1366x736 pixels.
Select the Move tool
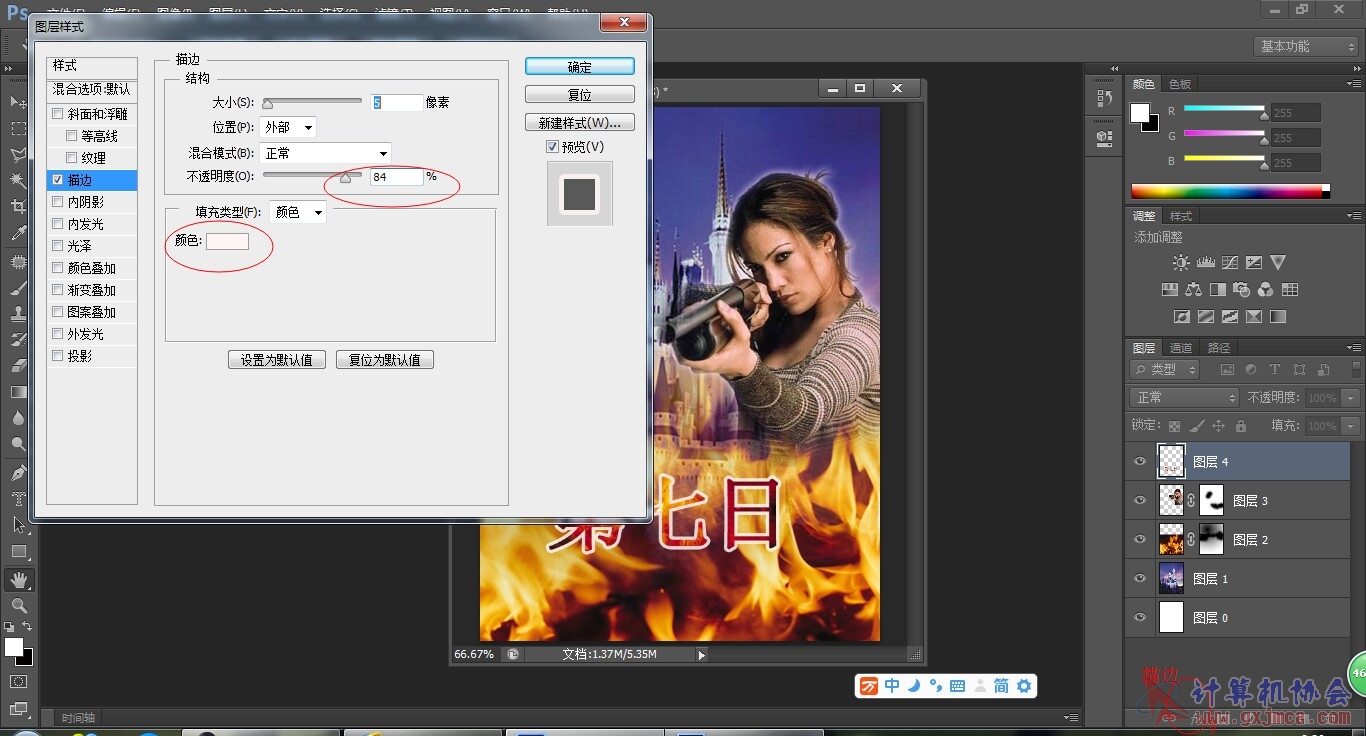17,102
